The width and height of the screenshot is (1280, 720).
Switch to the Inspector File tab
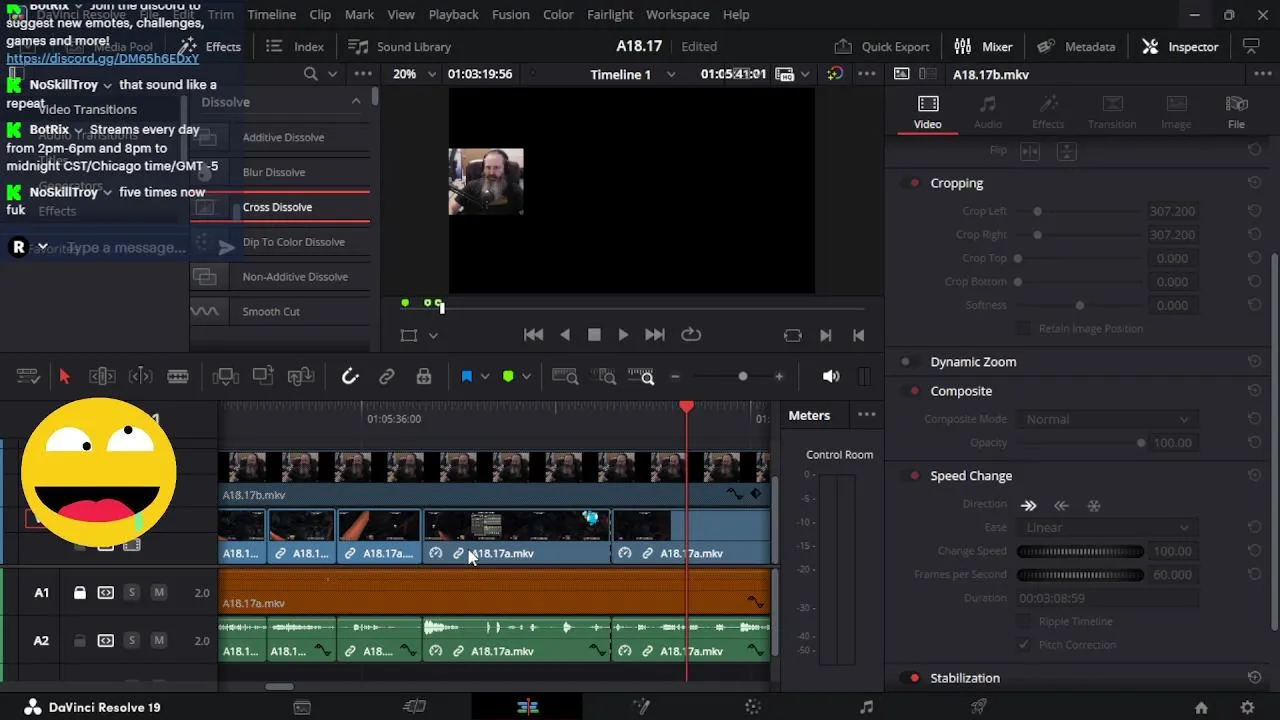point(1237,112)
